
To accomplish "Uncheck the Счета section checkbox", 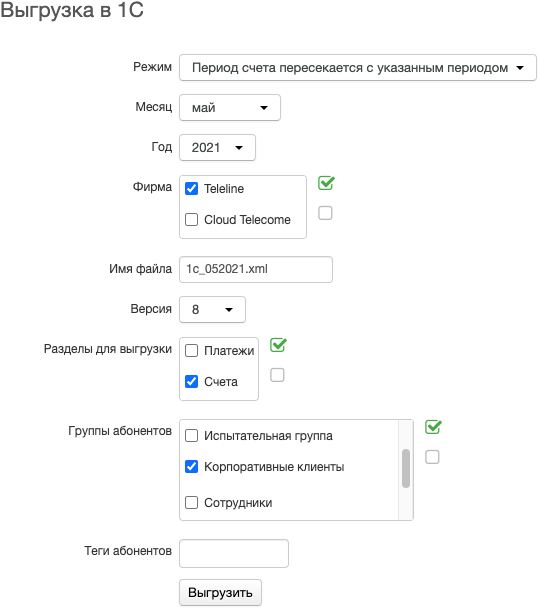I will pyautogui.click(x=192, y=382).
